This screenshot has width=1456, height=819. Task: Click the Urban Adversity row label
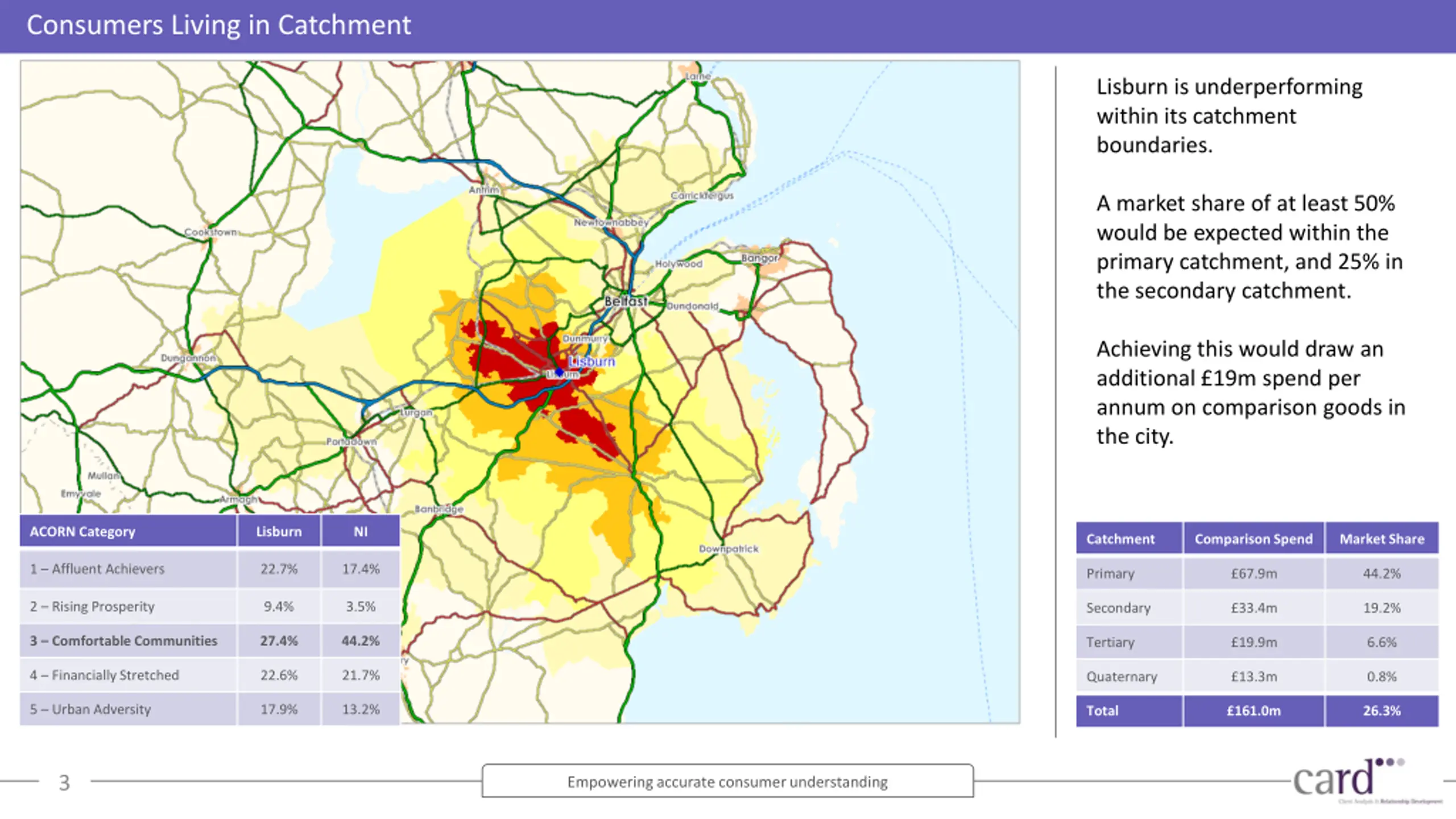[x=90, y=709]
